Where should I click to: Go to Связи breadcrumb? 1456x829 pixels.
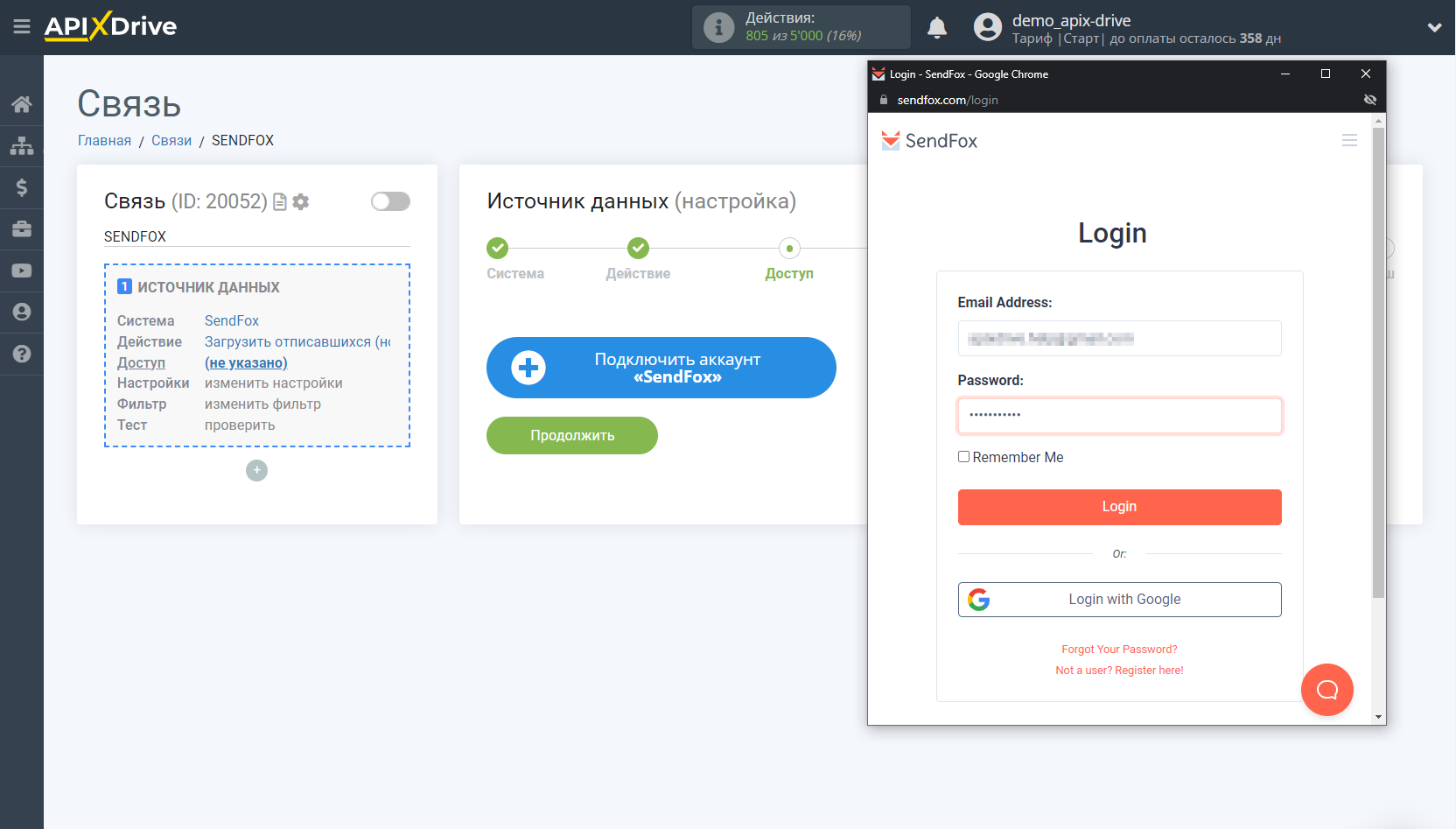click(x=171, y=141)
